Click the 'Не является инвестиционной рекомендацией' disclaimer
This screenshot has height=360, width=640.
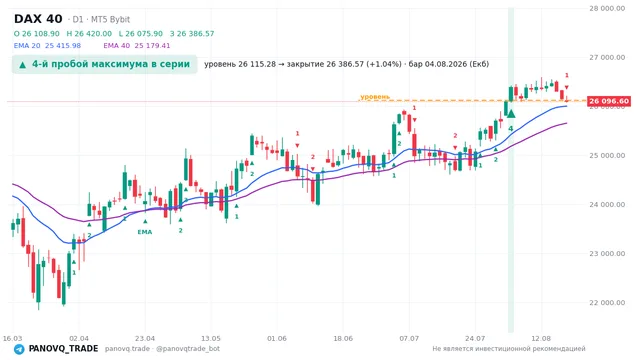click(x=509, y=349)
